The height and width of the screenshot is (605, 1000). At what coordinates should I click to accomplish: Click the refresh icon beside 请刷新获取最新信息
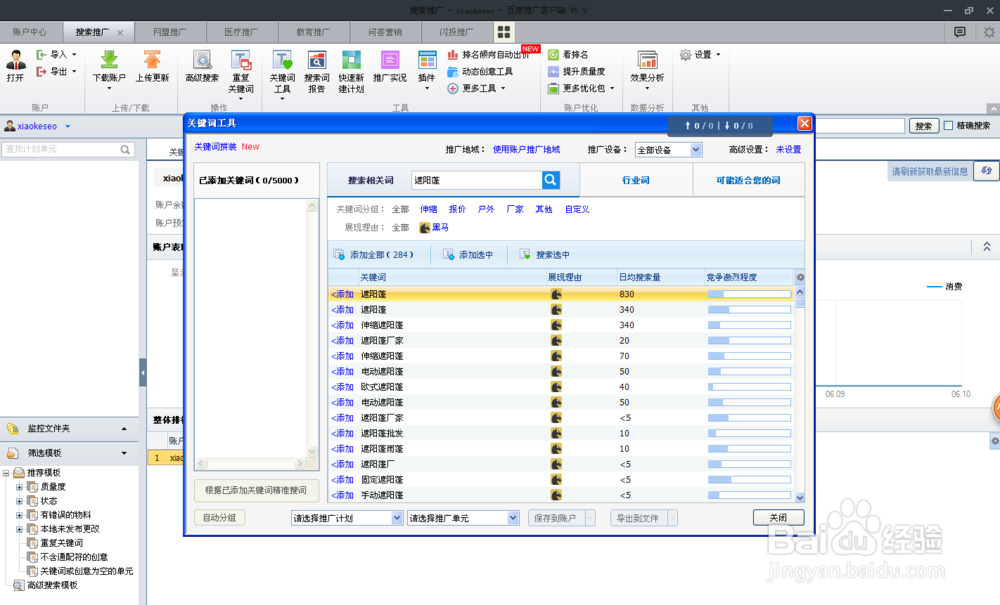[987, 171]
